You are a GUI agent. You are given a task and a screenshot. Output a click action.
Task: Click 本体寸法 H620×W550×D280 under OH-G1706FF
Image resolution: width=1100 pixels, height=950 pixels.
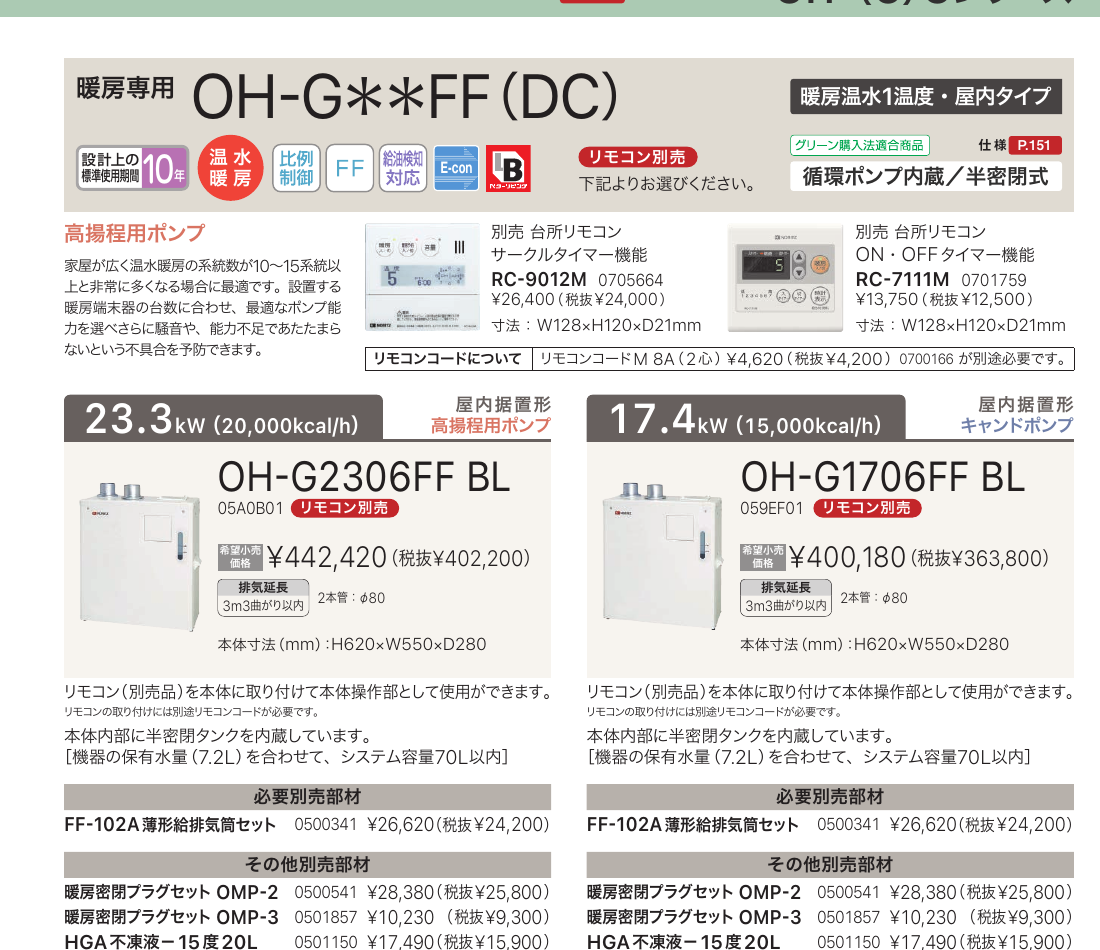click(x=874, y=644)
